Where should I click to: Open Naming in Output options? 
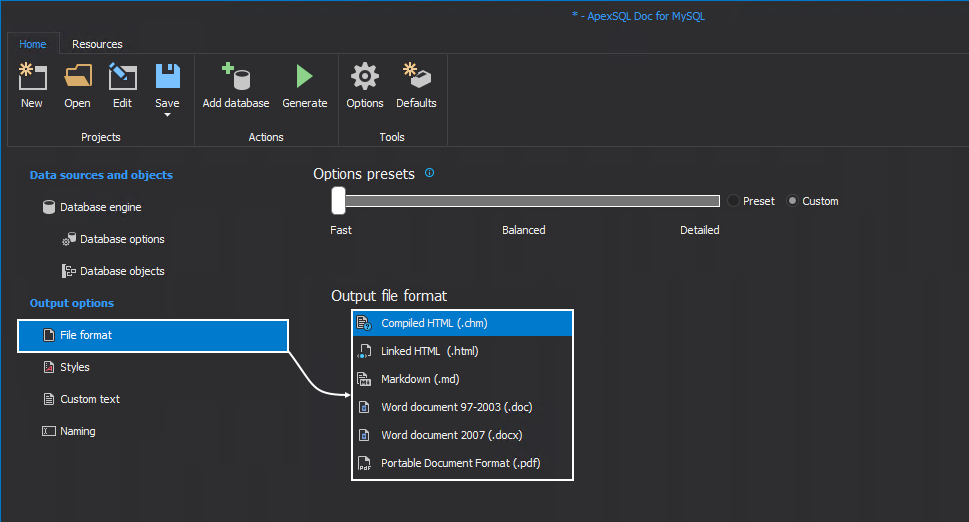click(77, 431)
